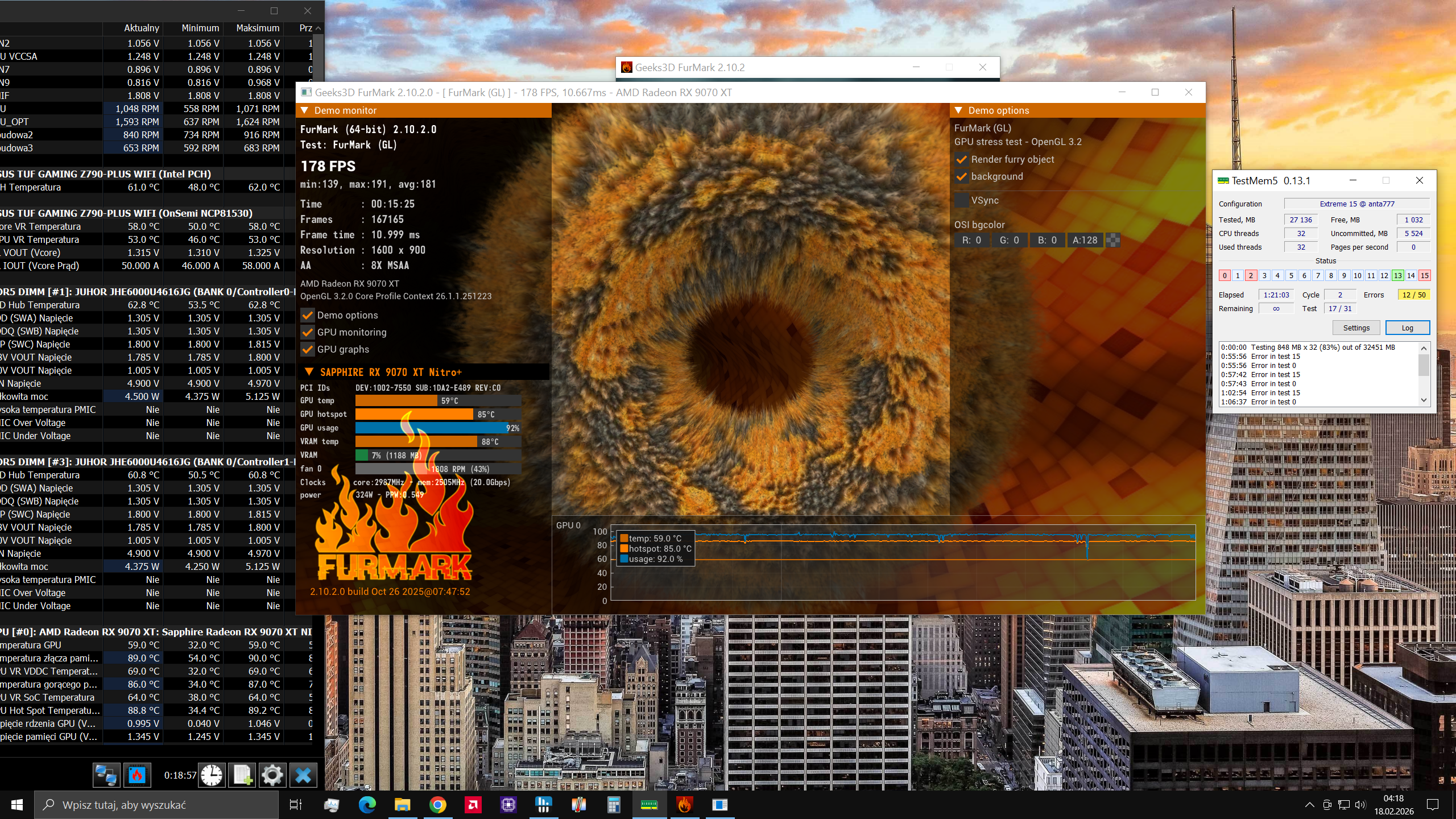
Task: Uncheck Render furry object option
Action: (x=962, y=159)
